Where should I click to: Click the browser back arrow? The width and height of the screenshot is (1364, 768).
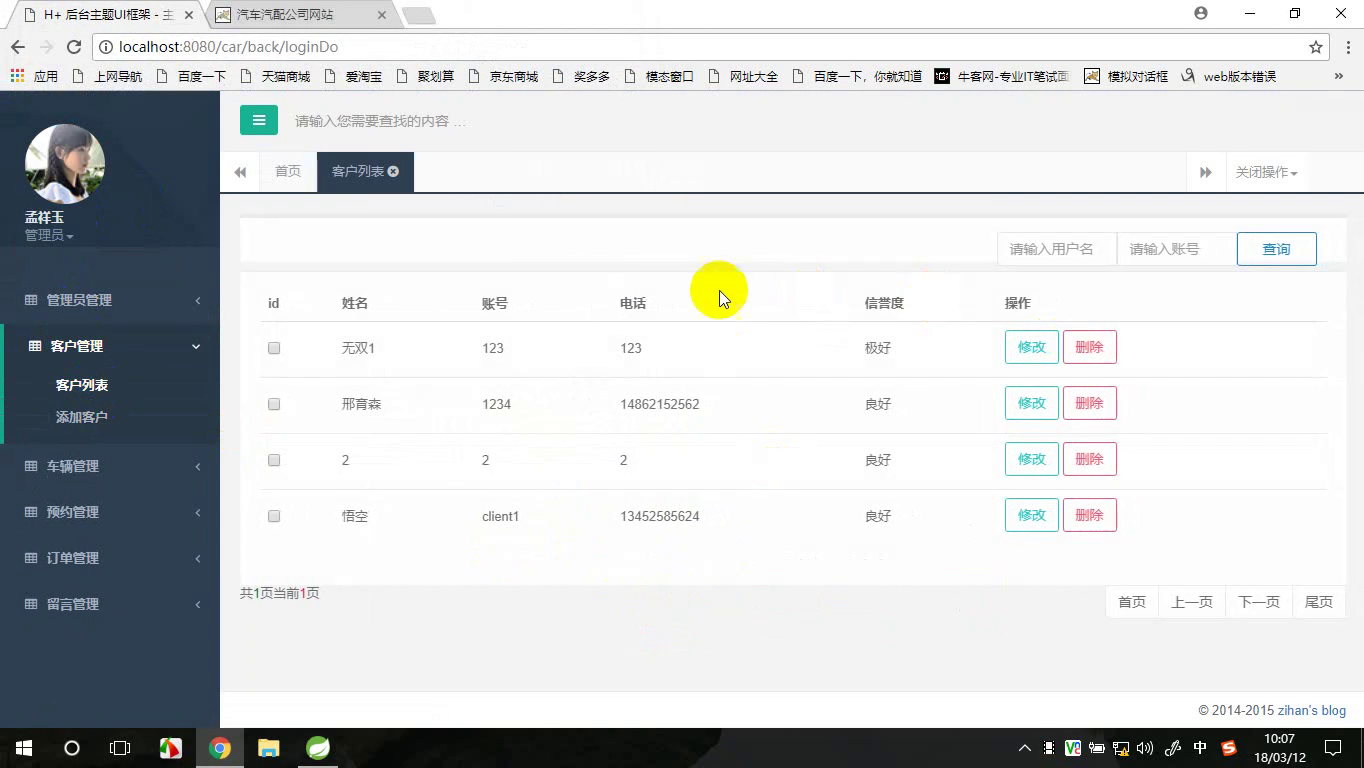17,47
